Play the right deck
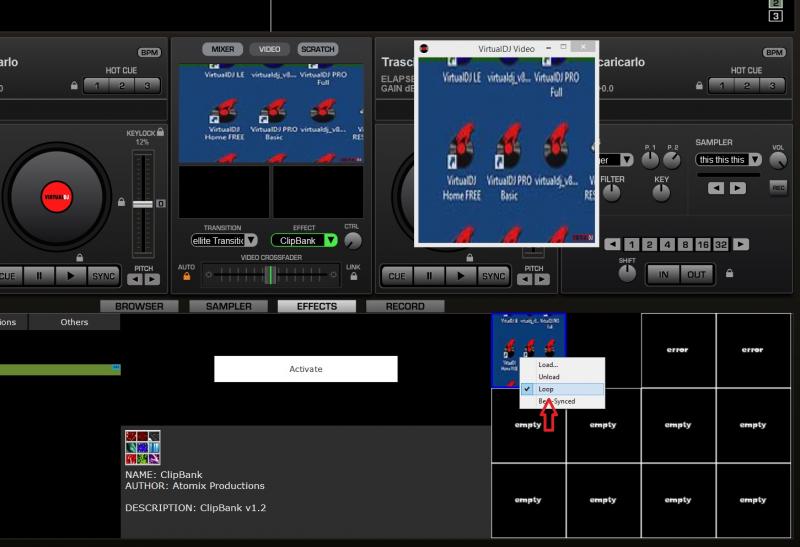The height and width of the screenshot is (547, 800). click(460, 276)
